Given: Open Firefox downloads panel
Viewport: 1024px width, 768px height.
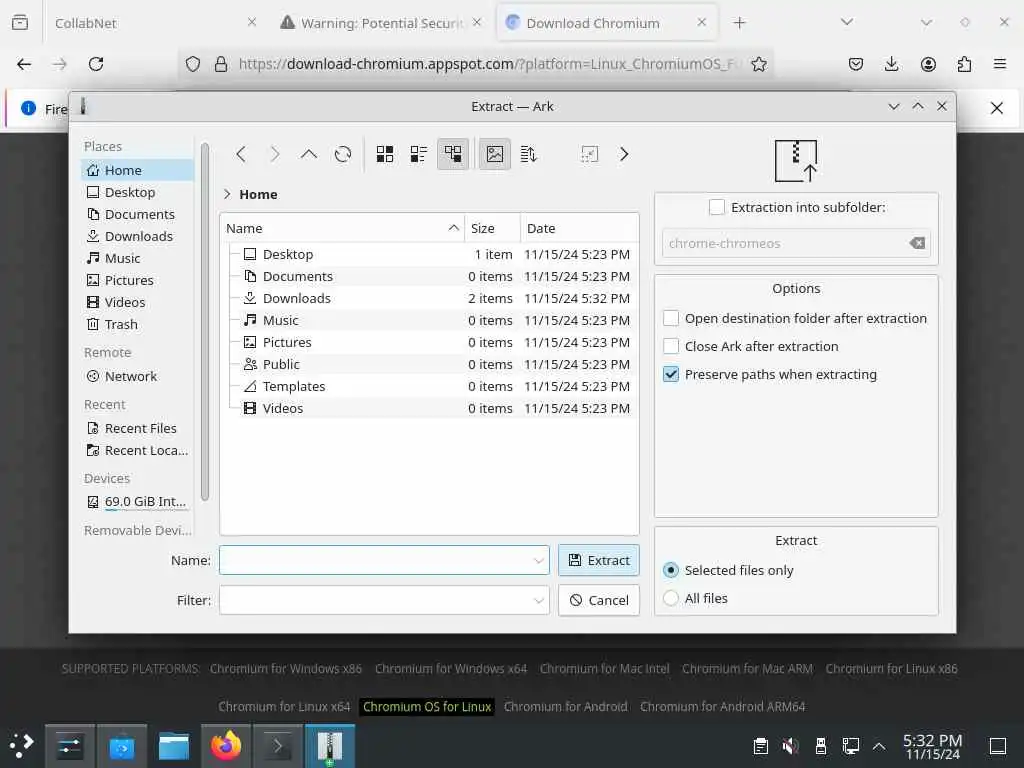Looking at the screenshot, I should tap(891, 64).
